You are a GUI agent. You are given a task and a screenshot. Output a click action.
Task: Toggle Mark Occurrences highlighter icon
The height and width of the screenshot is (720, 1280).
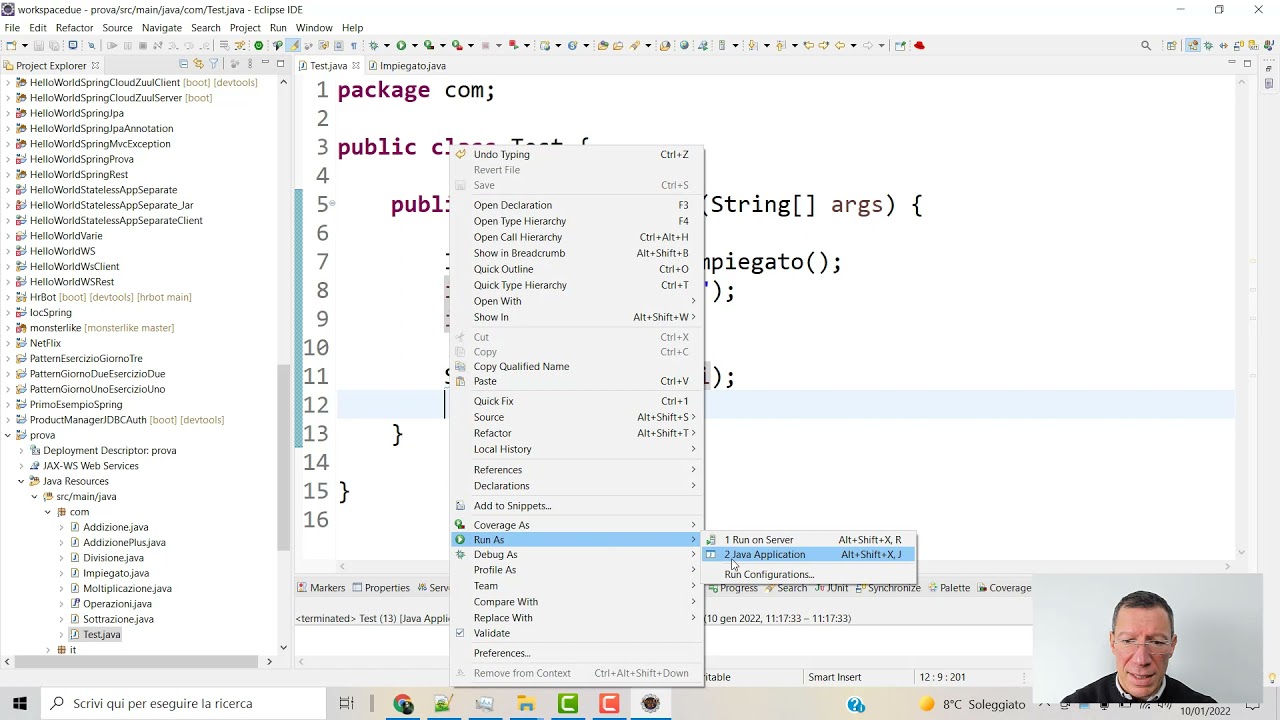295,45
